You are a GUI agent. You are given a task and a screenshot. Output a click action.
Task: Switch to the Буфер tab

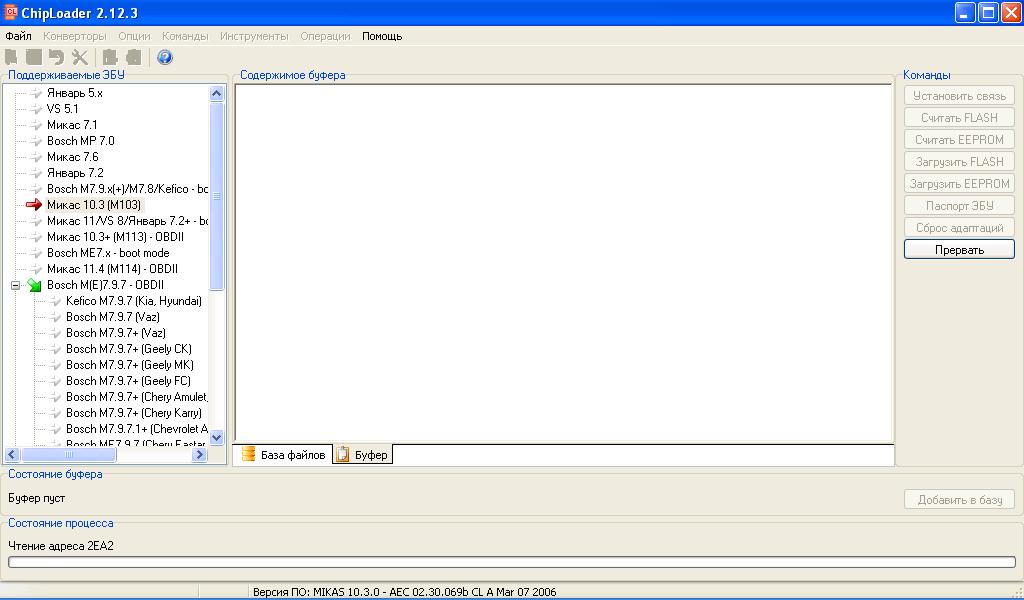pyautogui.click(x=363, y=454)
